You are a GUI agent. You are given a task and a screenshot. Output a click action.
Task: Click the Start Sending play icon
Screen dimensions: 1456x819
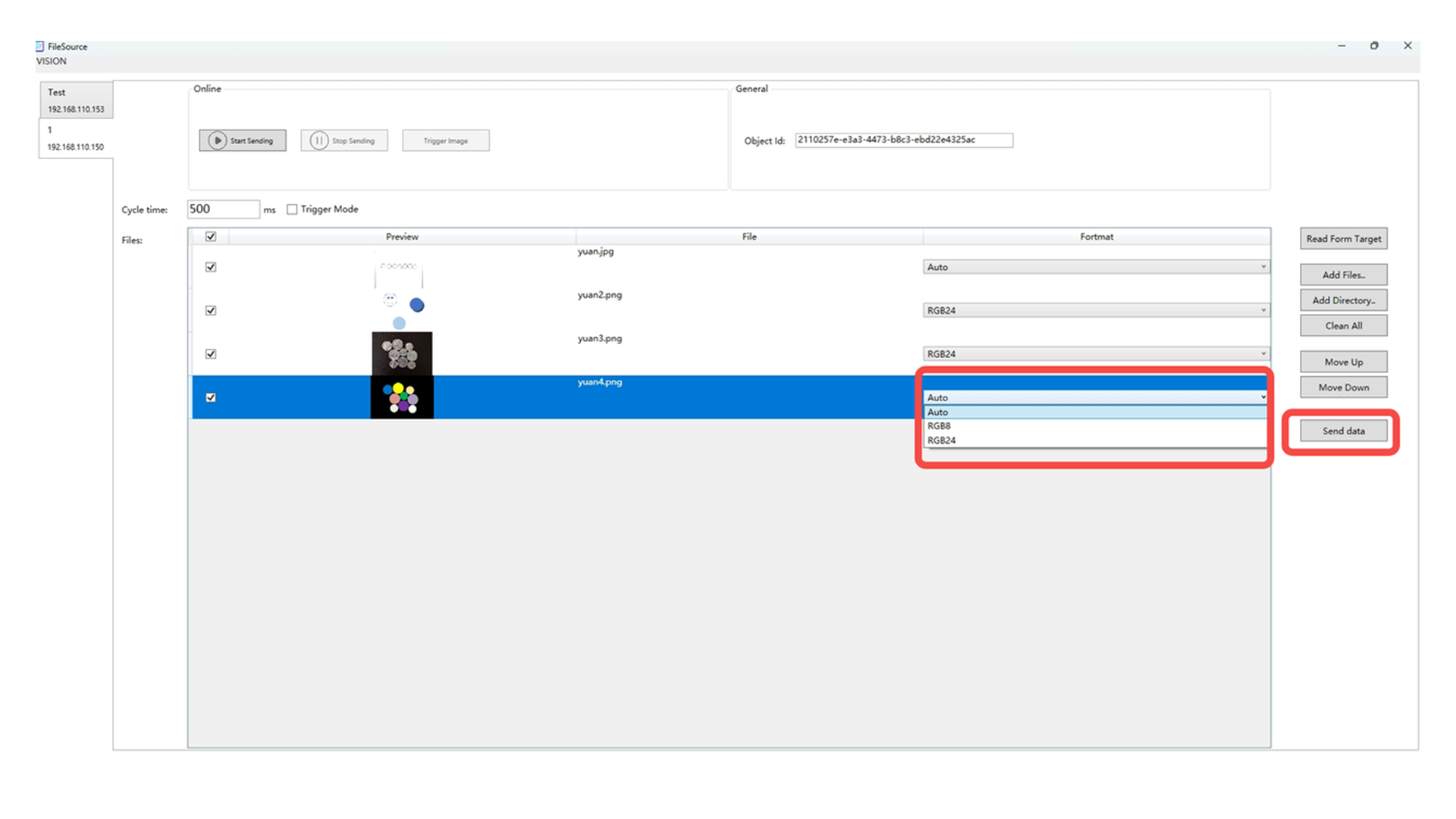click(218, 140)
